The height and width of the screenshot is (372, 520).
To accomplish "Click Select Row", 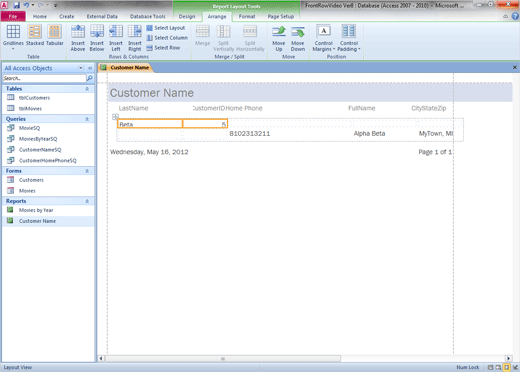I will [163, 48].
